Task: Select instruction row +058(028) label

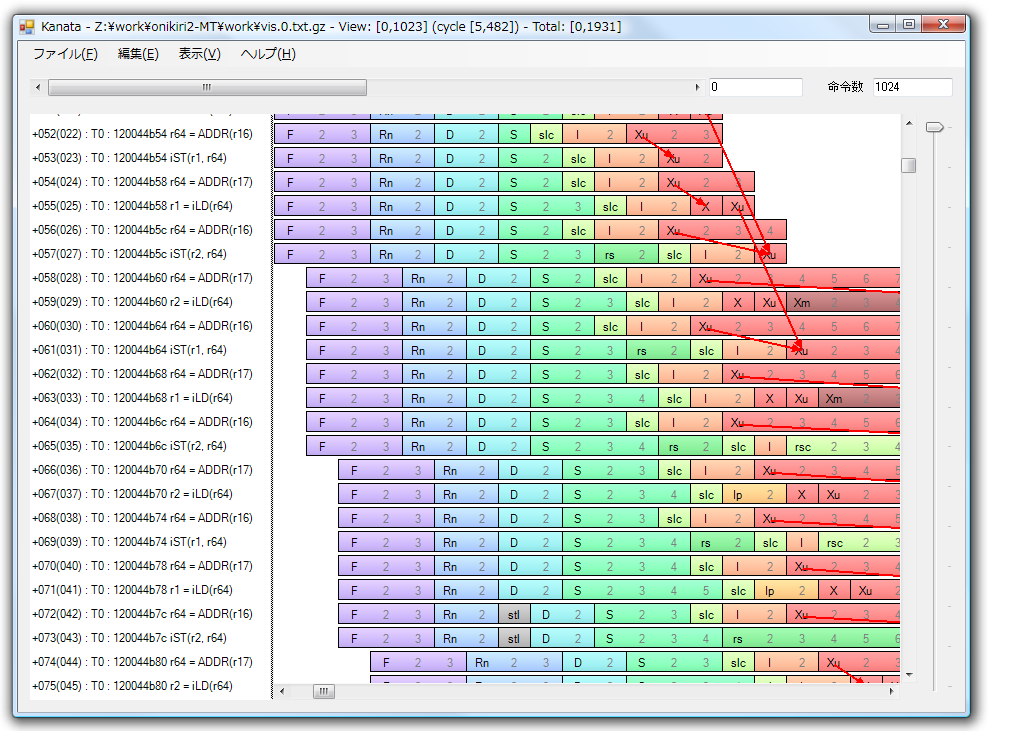Action: 142,278
